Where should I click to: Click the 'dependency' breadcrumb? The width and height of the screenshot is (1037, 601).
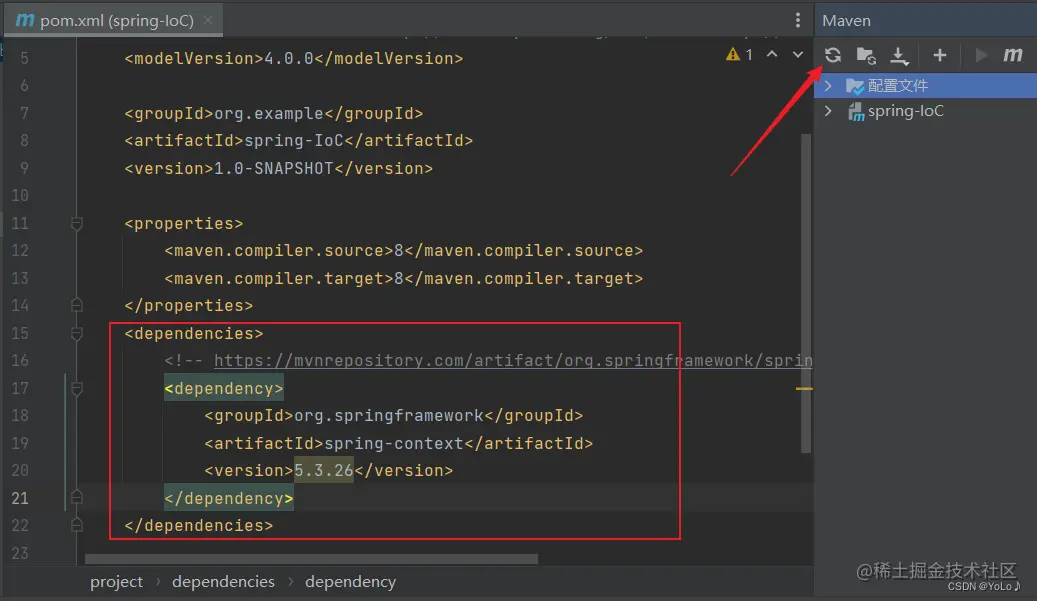click(351, 582)
